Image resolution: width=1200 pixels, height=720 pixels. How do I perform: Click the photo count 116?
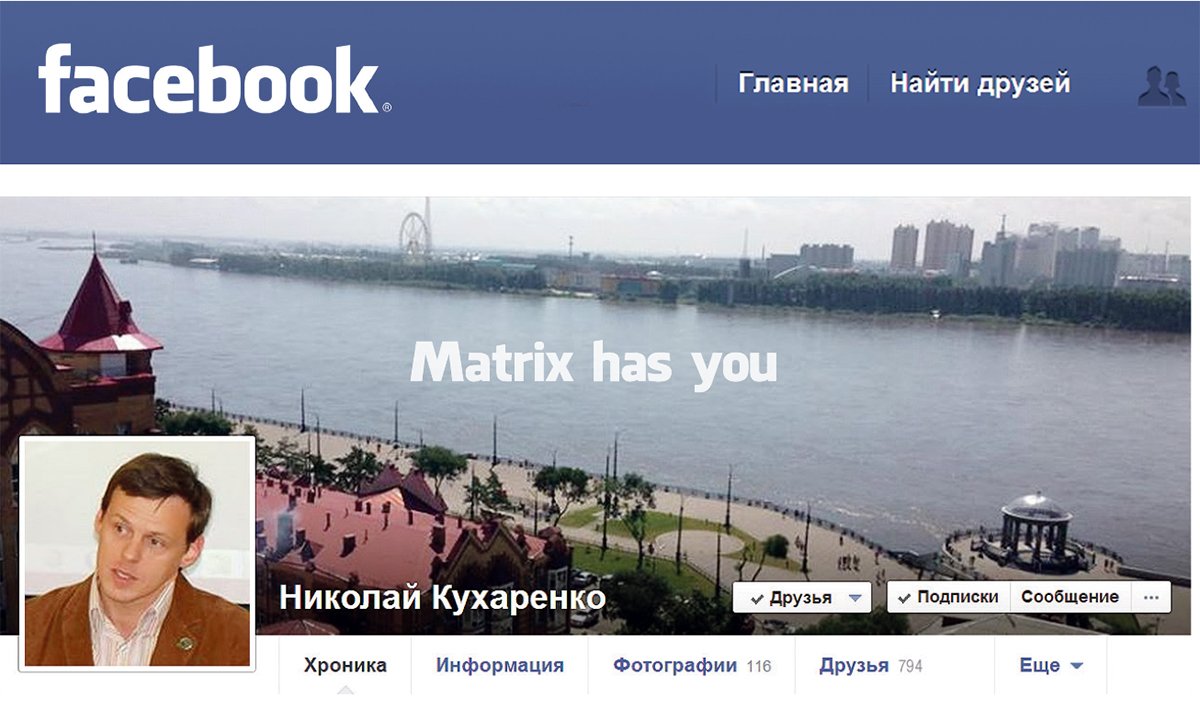coord(759,666)
